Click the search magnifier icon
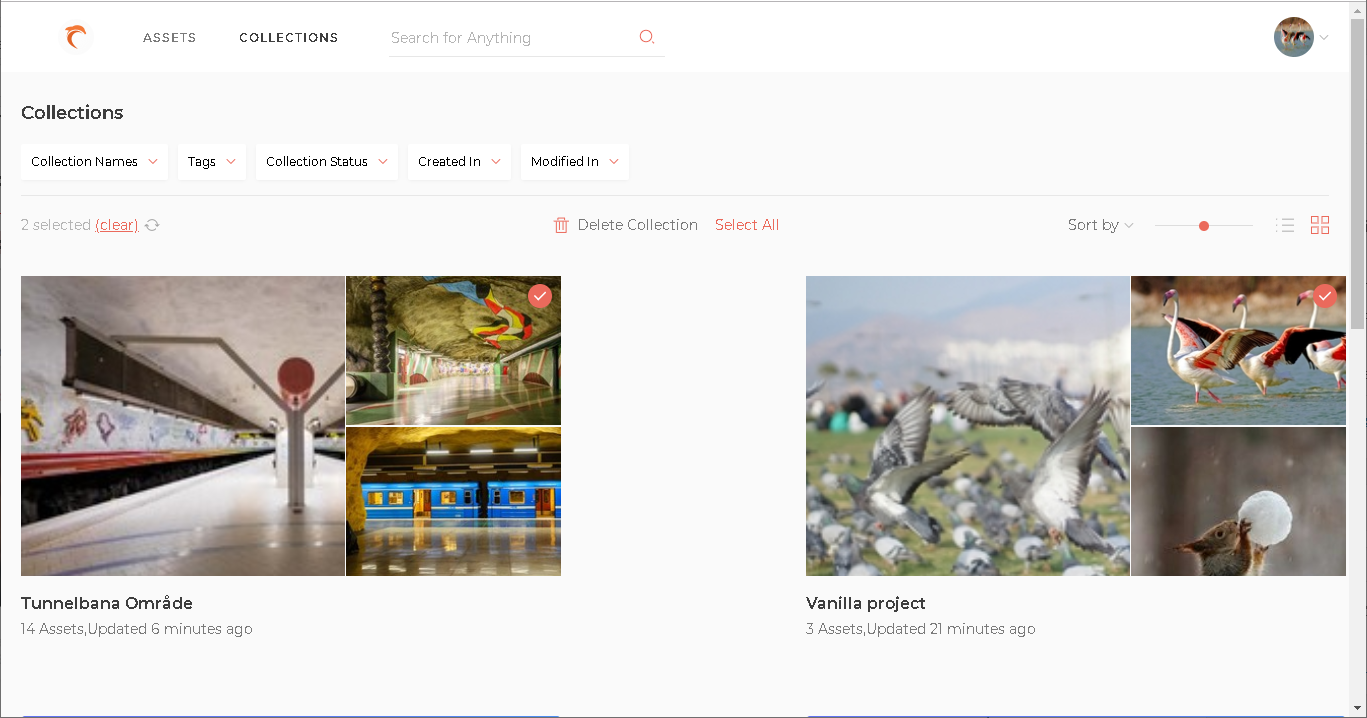 [x=647, y=37]
